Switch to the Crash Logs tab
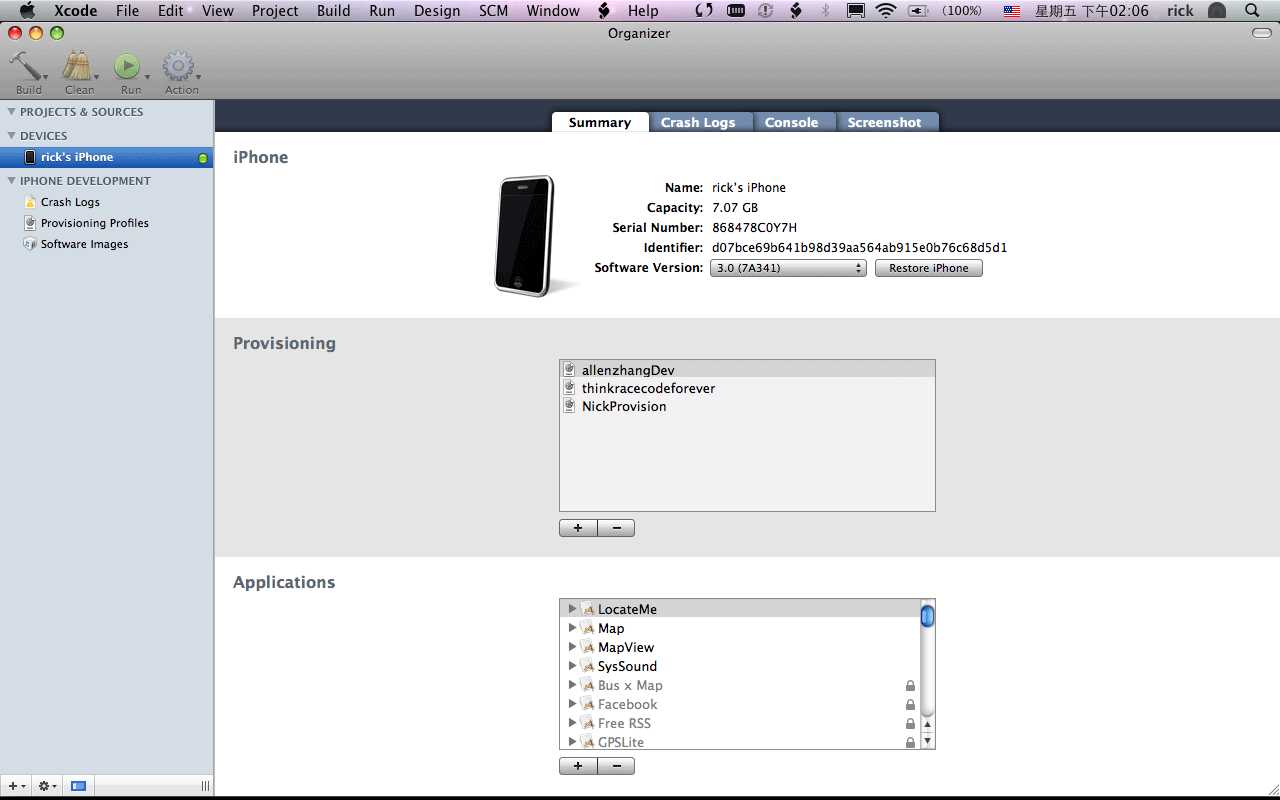The height and width of the screenshot is (800, 1280). pyautogui.click(x=698, y=122)
